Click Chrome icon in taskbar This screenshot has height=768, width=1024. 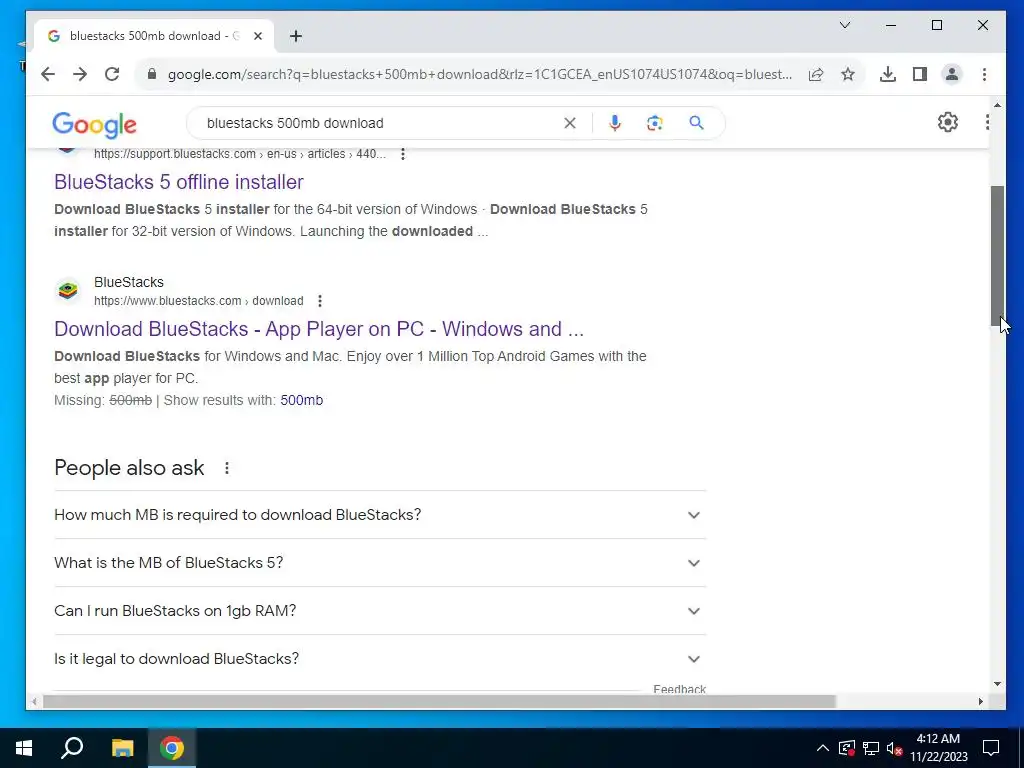coord(172,748)
